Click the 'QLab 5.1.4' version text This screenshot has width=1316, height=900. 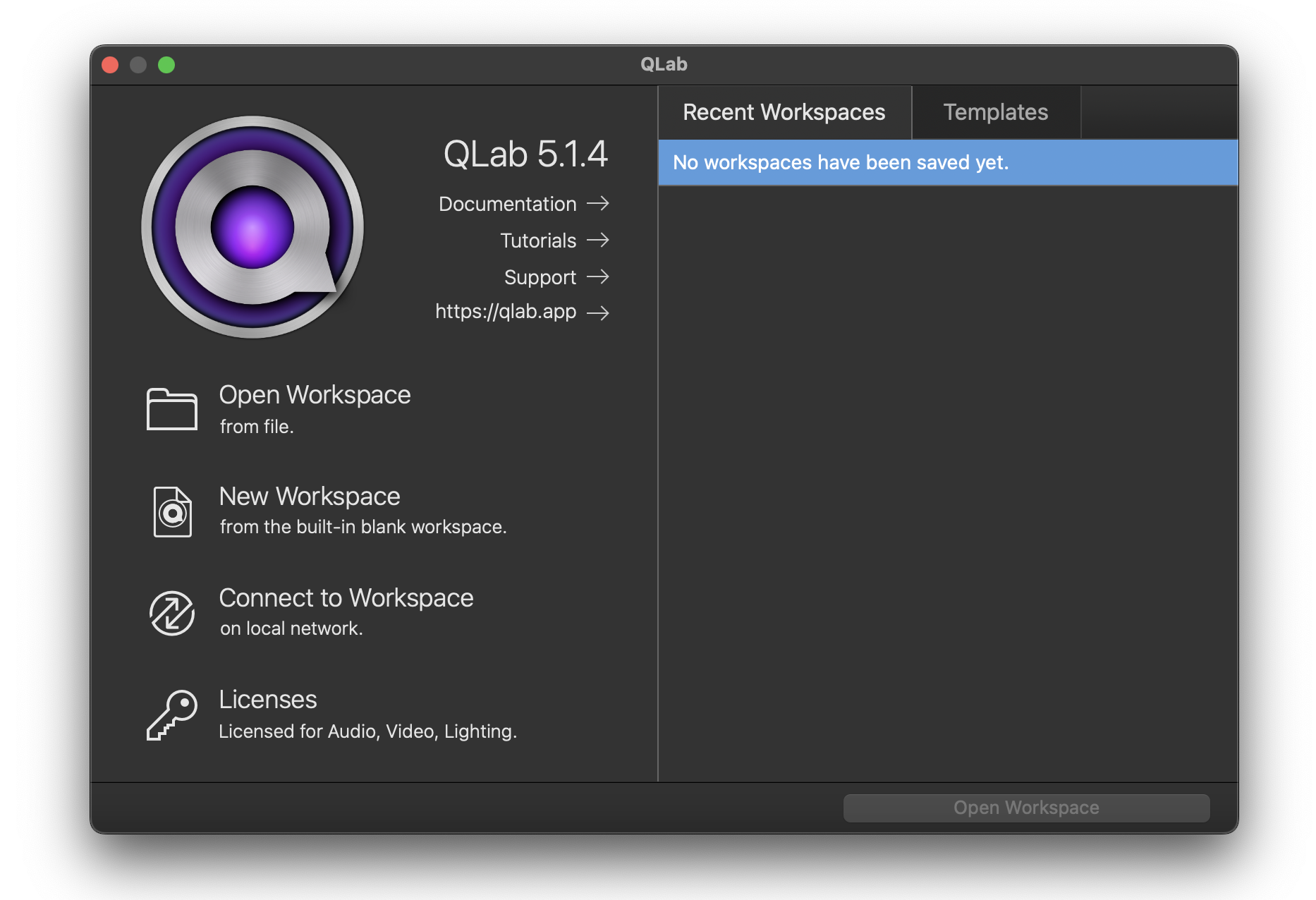(x=525, y=154)
